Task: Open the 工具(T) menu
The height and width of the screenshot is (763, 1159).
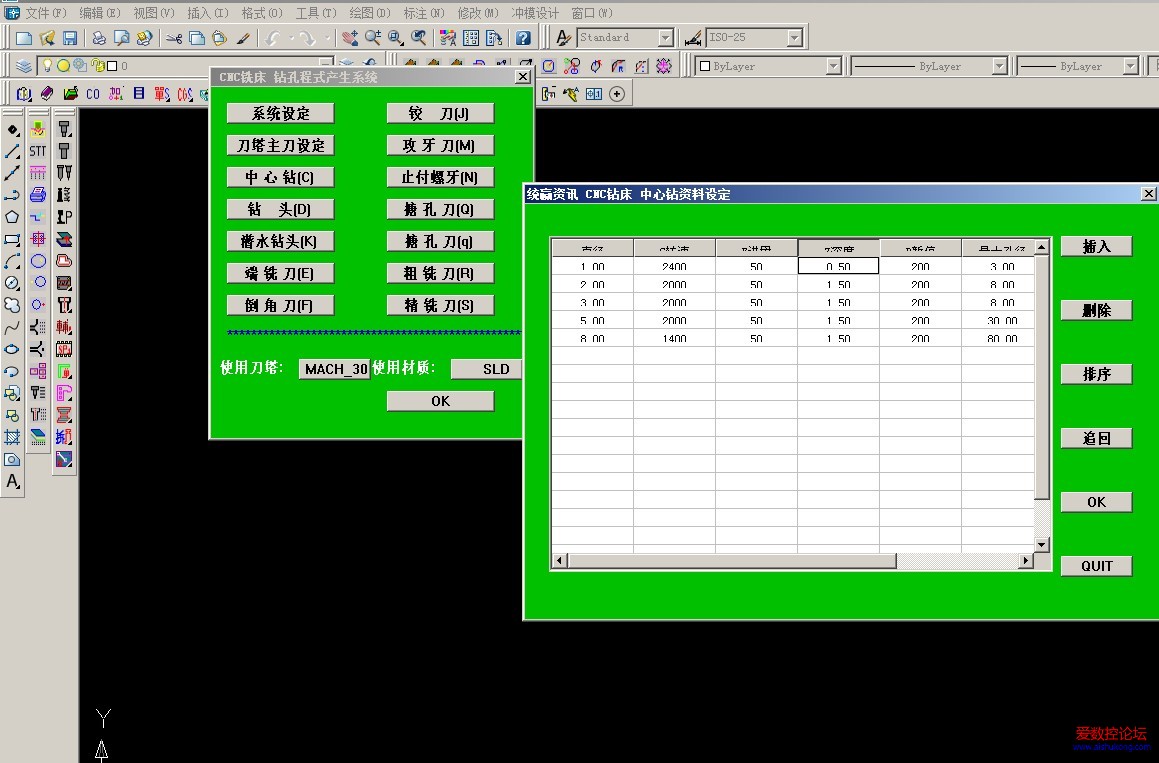Action: [316, 13]
